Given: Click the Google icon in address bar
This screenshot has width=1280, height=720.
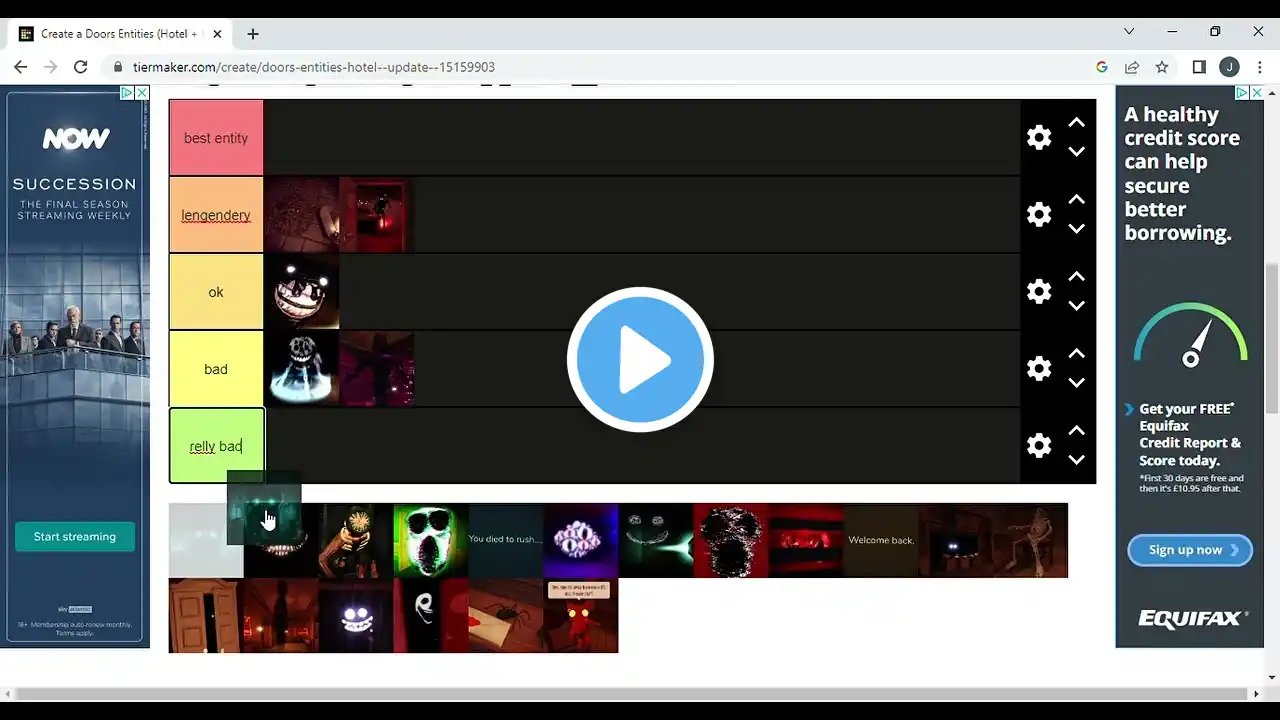Looking at the screenshot, I should [x=1102, y=67].
